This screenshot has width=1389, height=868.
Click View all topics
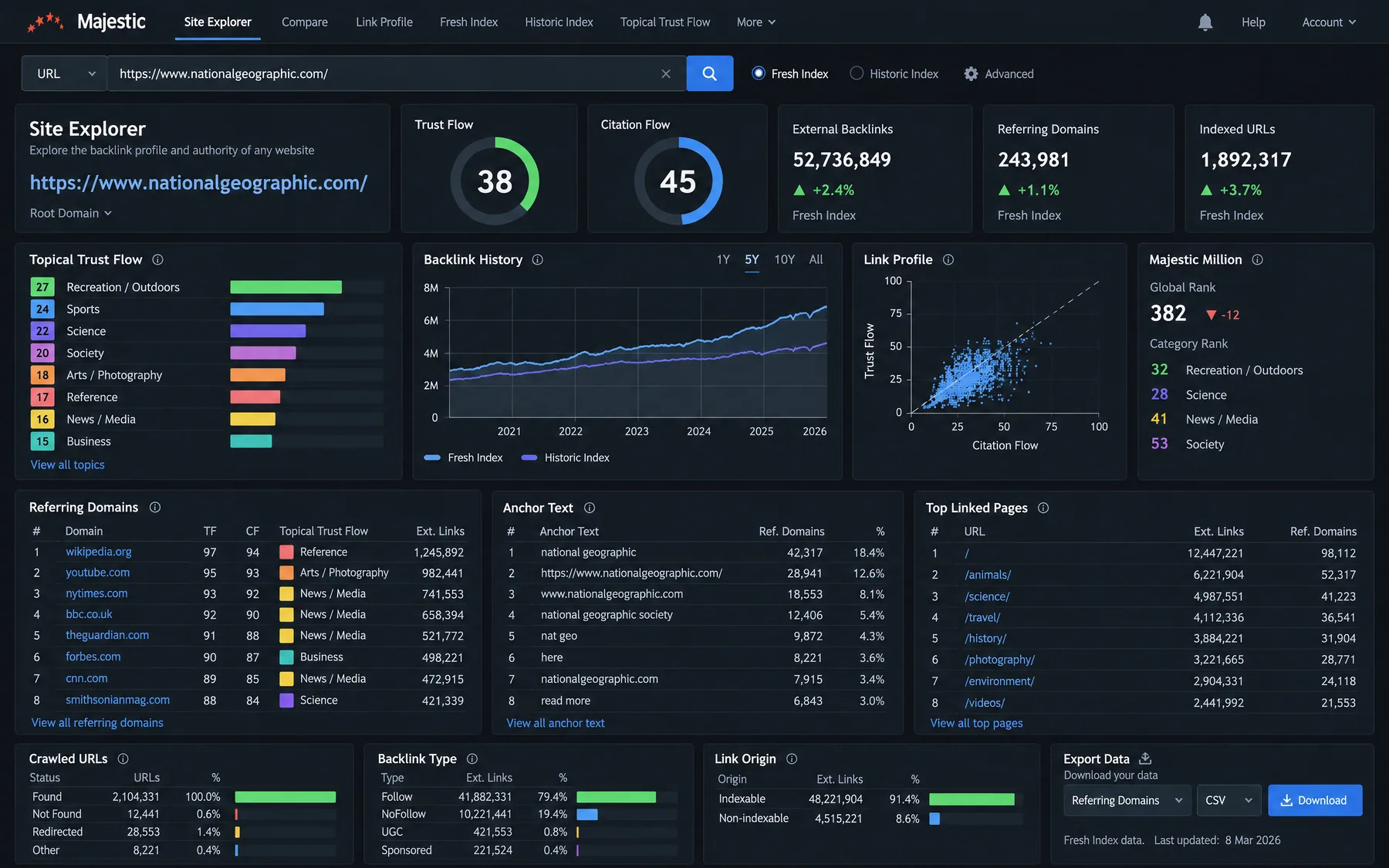tap(68, 465)
